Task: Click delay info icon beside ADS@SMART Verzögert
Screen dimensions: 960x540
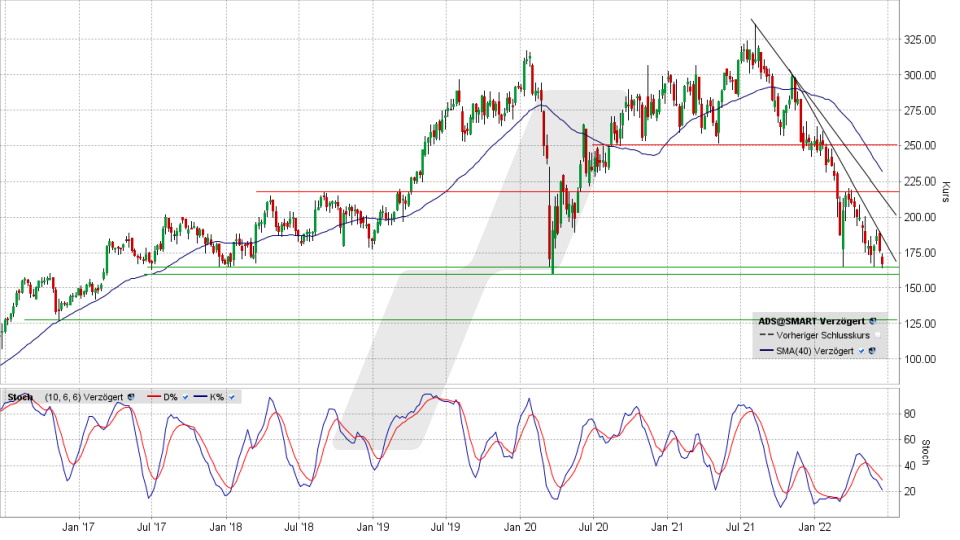Action: (872, 321)
